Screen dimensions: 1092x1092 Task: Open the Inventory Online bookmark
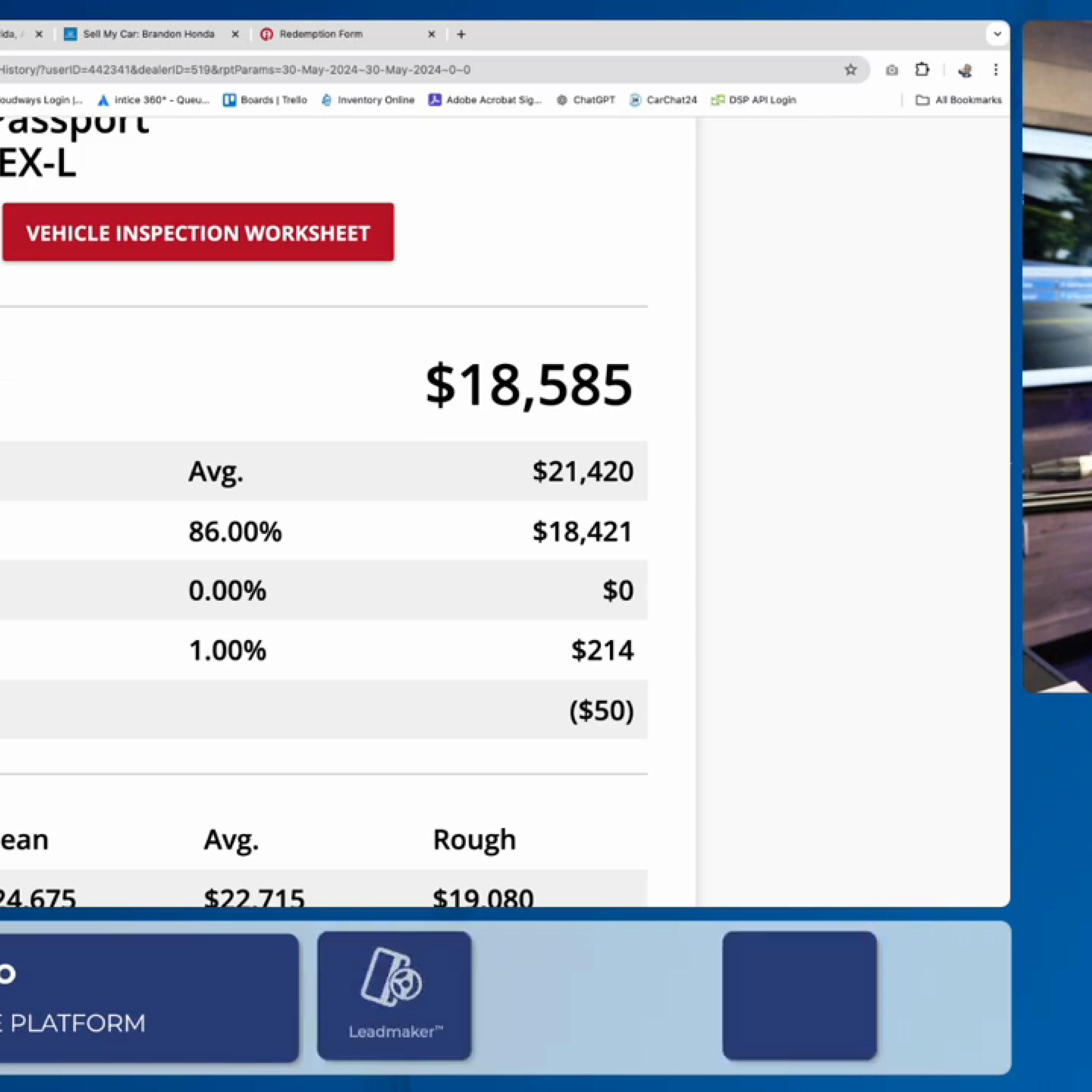tap(368, 100)
